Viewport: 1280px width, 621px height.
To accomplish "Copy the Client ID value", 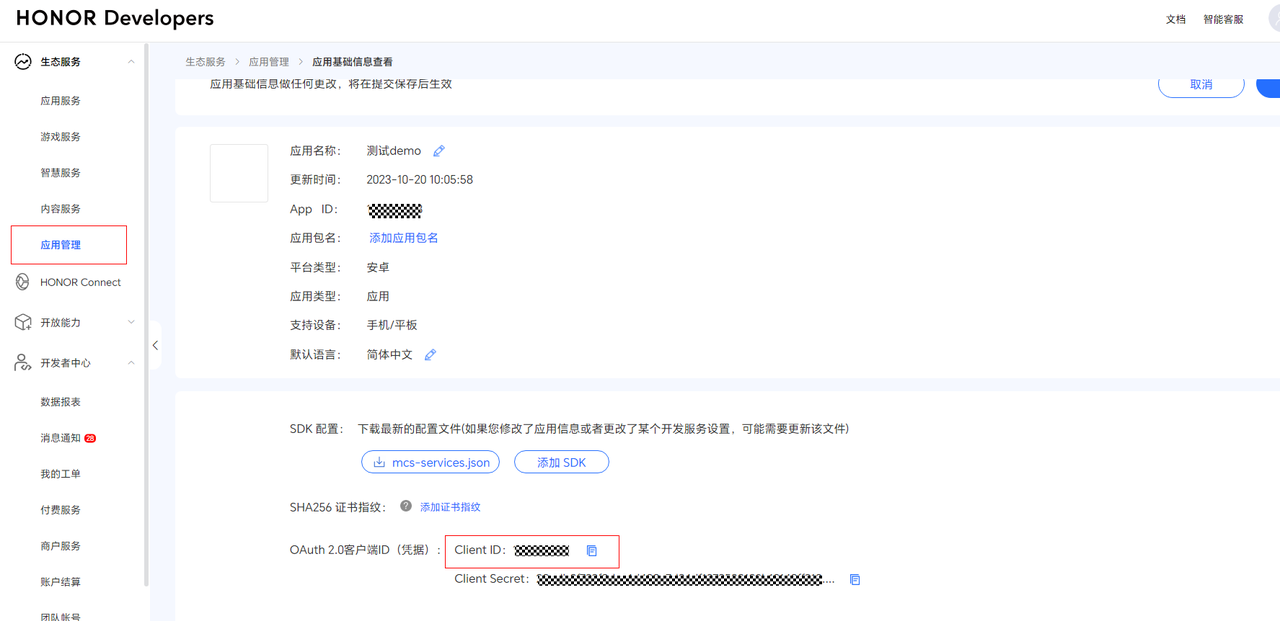I will point(592,551).
